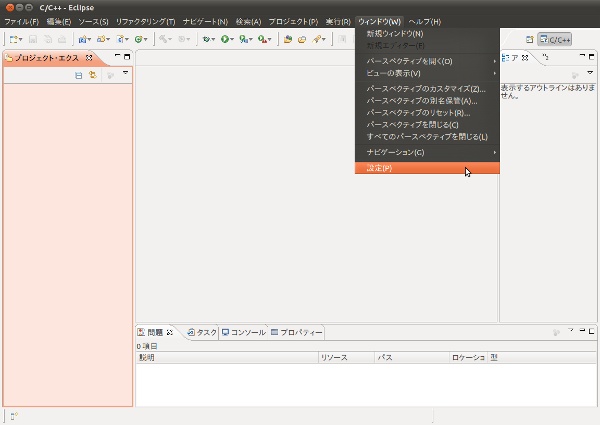Choose パースペクティブのカスタマイズ(Z)...
The width and height of the screenshot is (600, 425).
coord(427,89)
